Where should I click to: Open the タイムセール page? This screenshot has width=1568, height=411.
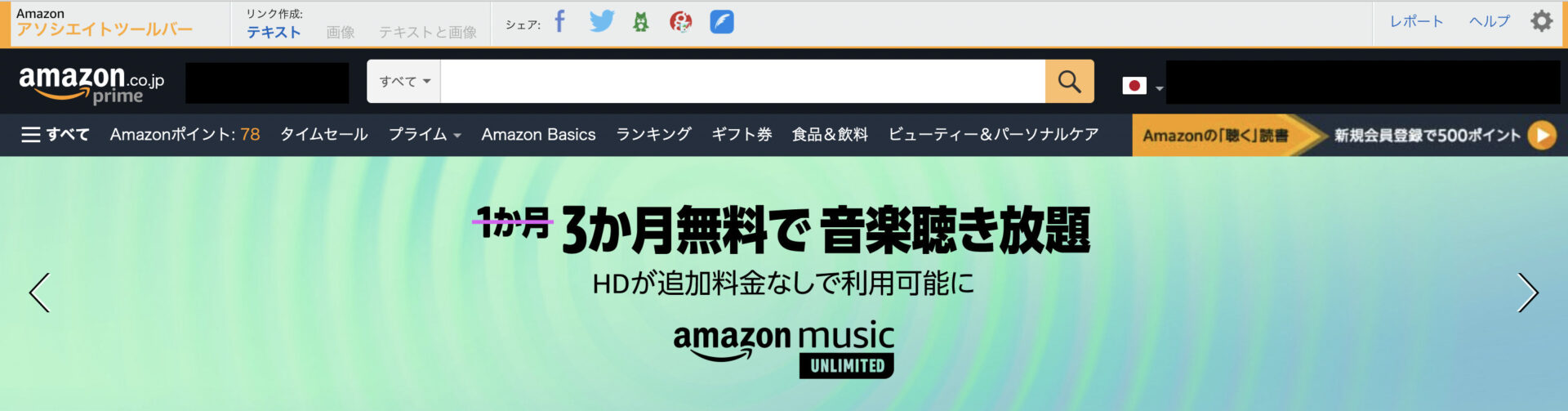(x=324, y=135)
